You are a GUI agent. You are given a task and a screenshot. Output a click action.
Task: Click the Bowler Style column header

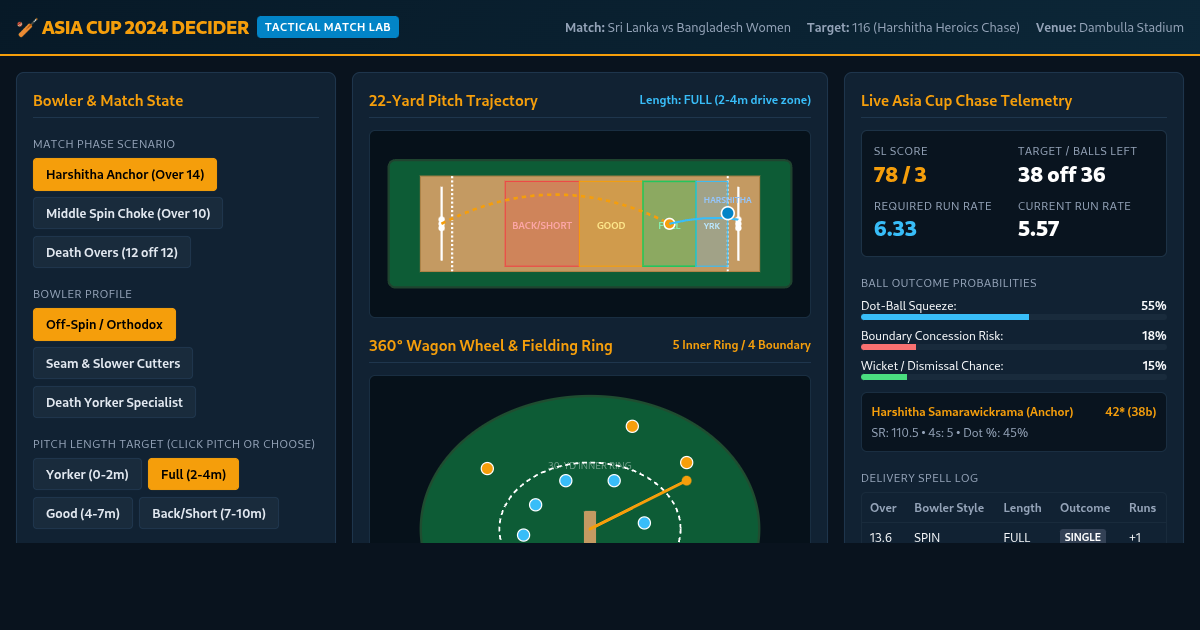click(x=949, y=508)
